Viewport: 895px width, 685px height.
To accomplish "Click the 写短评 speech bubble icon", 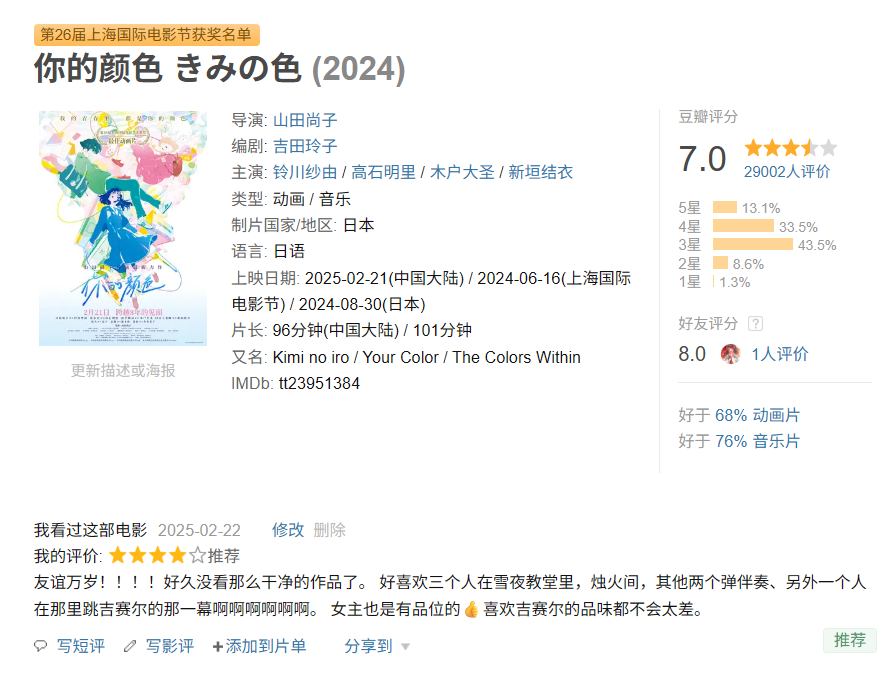I will 41,646.
